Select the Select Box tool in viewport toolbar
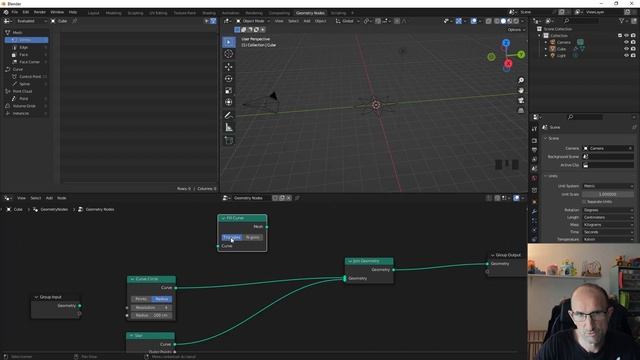The width and height of the screenshot is (640, 360). pos(229,42)
